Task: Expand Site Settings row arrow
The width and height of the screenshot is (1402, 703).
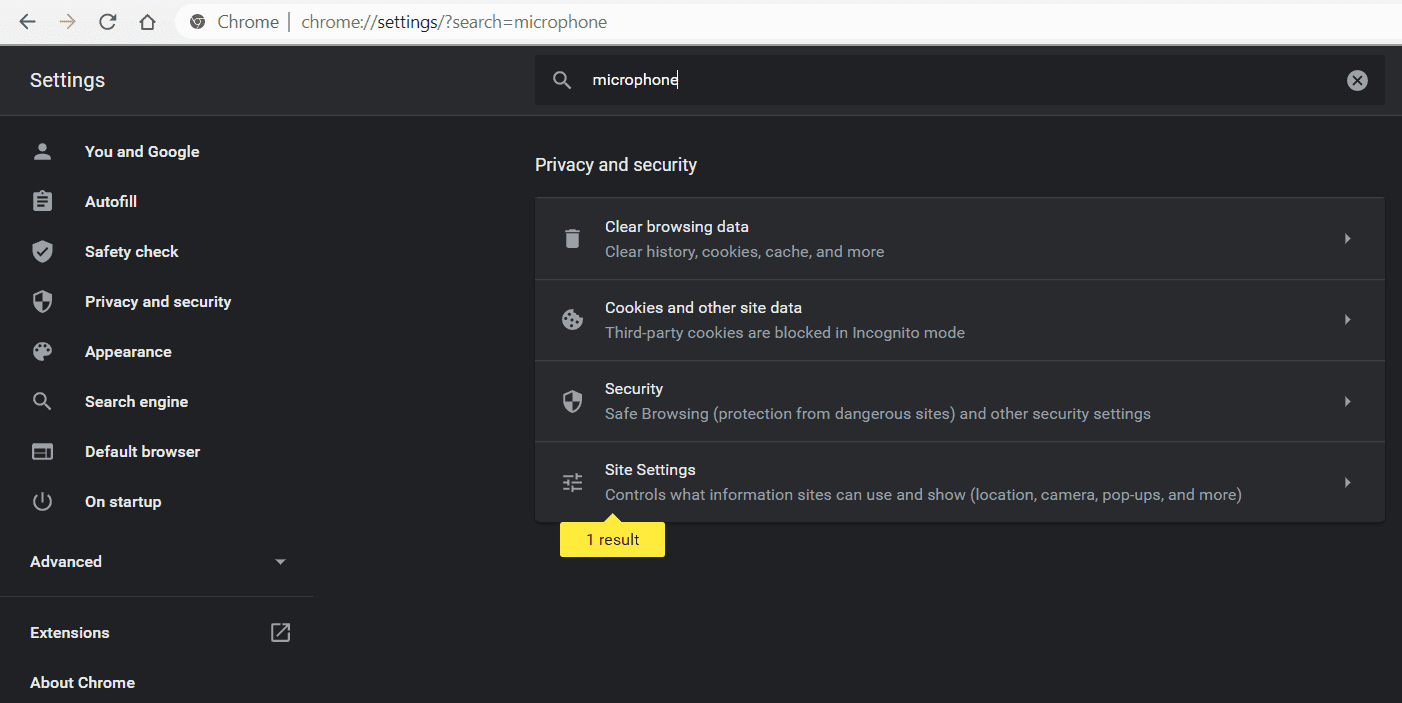Action: (1348, 482)
